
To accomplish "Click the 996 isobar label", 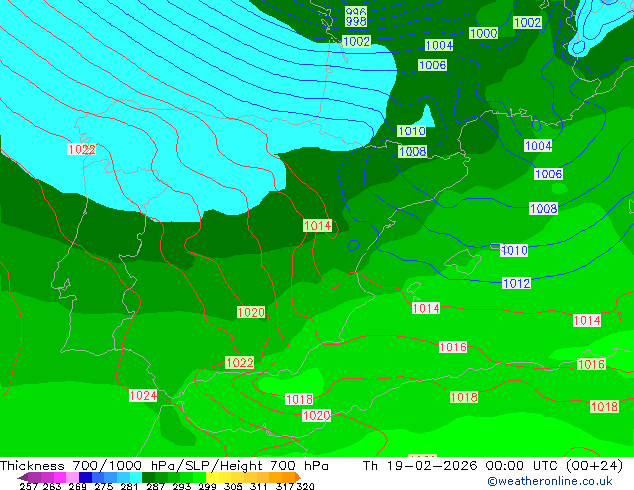I will tap(356, 11).
